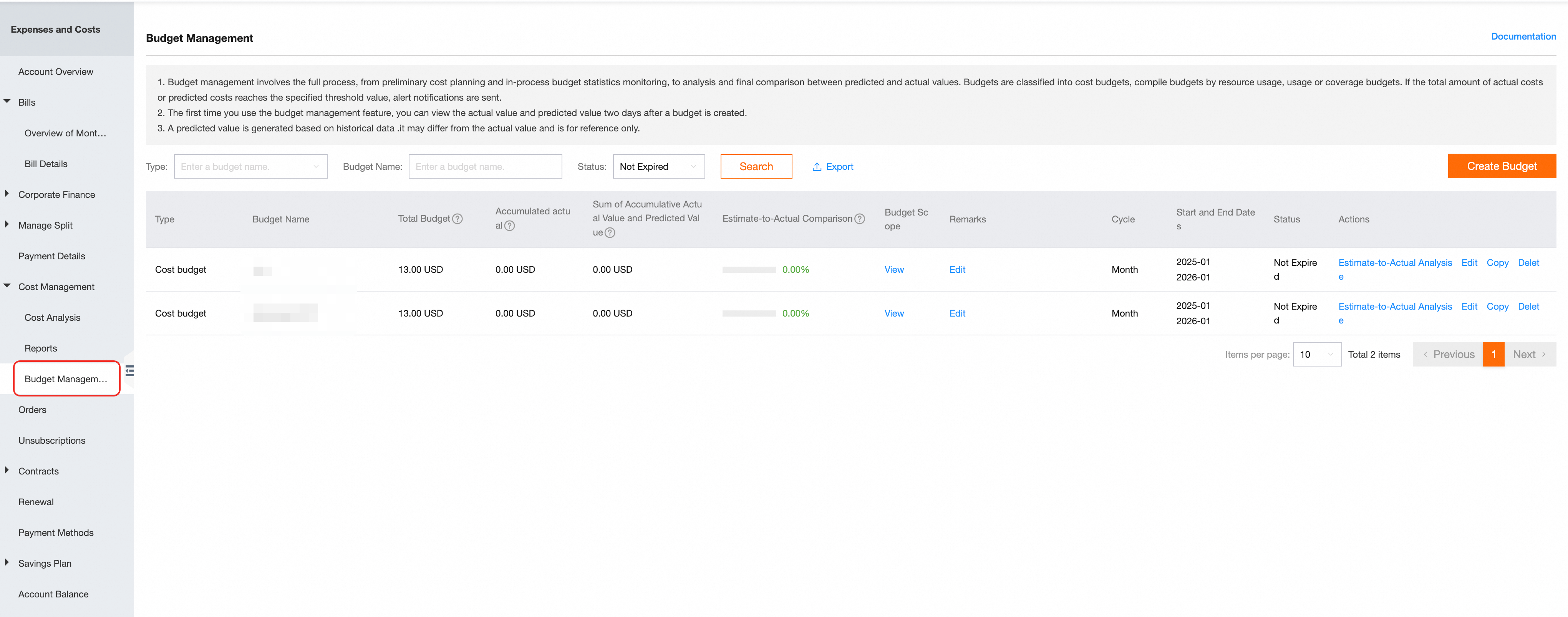Open the Status dropdown showing Not Expired

(658, 167)
